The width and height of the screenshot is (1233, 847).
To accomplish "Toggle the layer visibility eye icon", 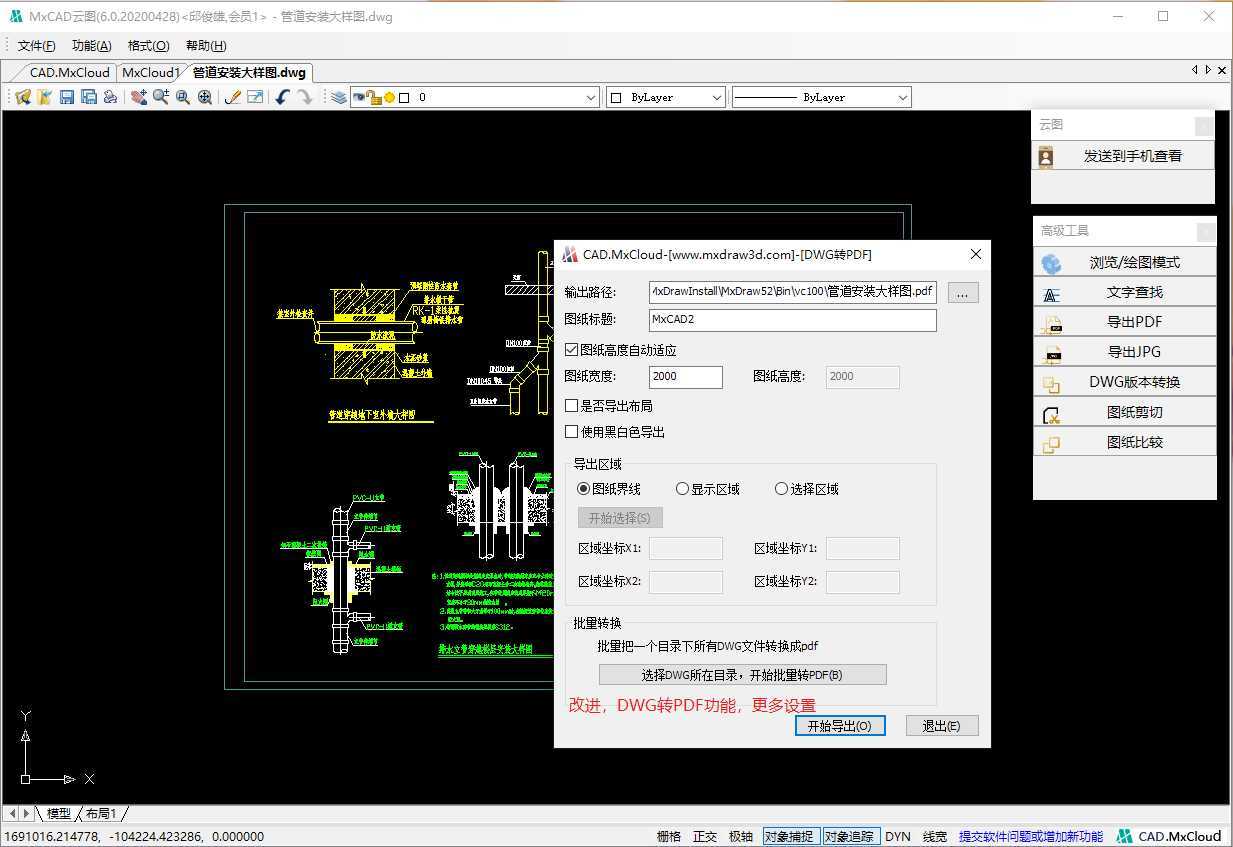I will tap(359, 97).
